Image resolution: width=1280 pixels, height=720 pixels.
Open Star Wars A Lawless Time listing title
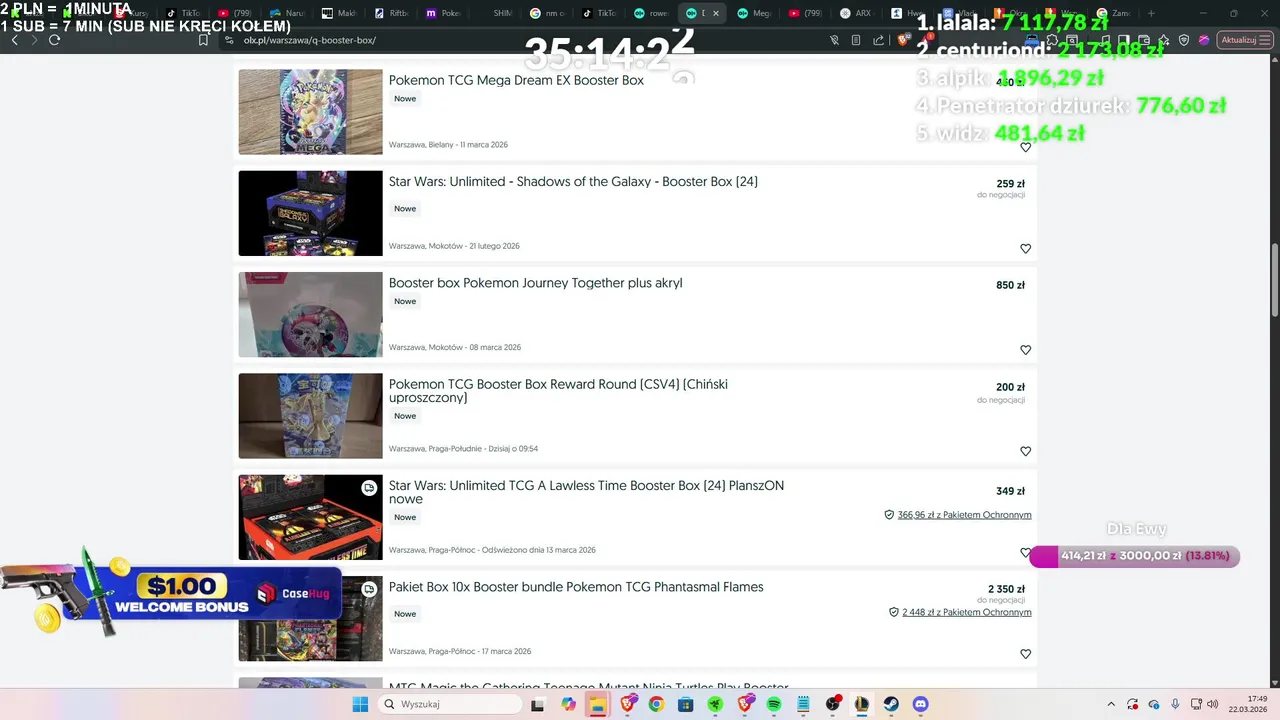coord(586,492)
